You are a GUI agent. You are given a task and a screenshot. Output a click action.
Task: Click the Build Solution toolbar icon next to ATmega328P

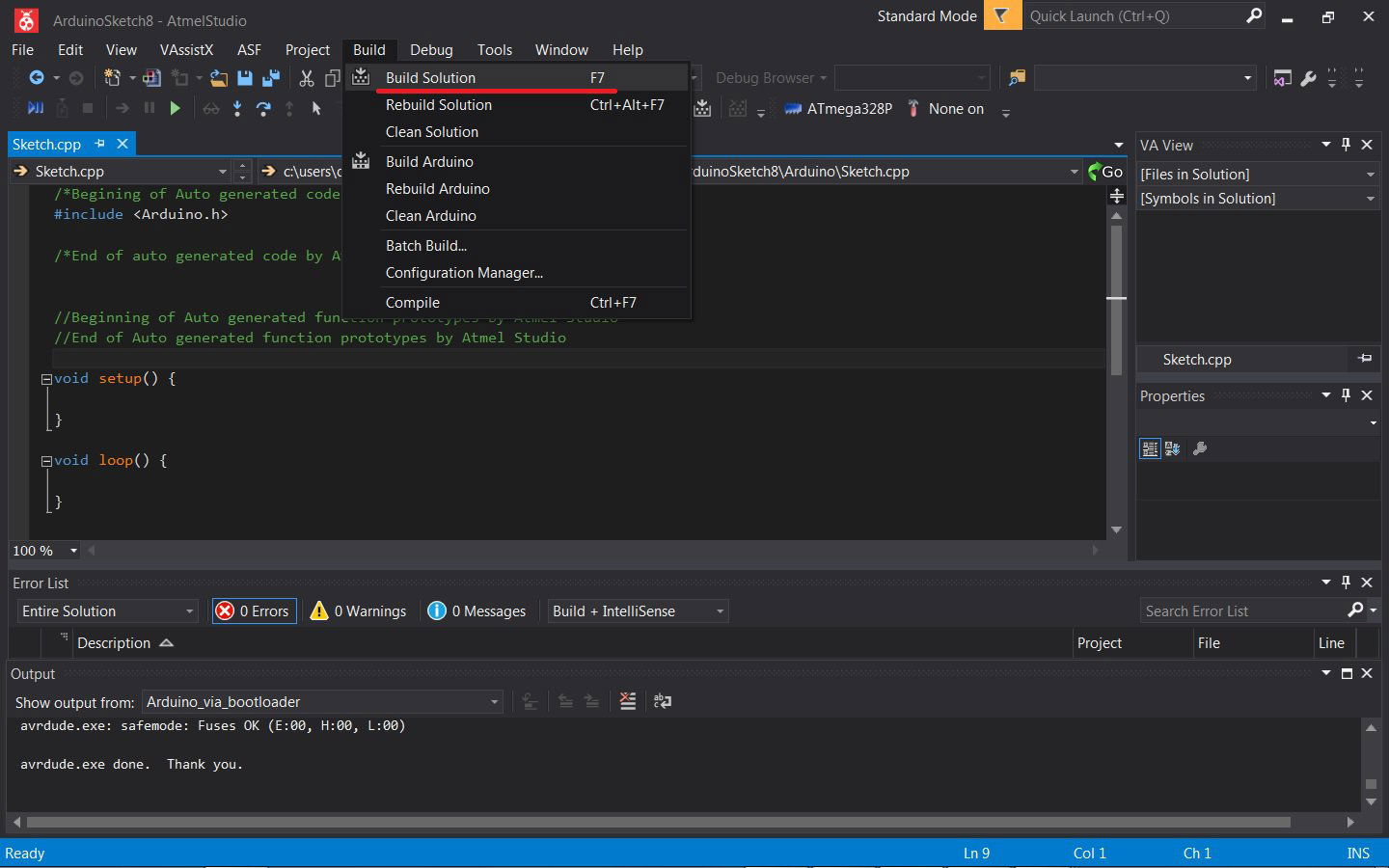coord(702,108)
